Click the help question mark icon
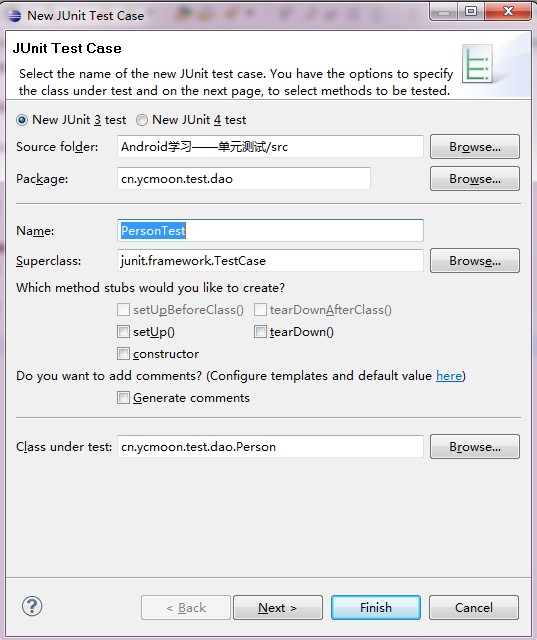Screen dimensions: 537x640 [x=32, y=606]
